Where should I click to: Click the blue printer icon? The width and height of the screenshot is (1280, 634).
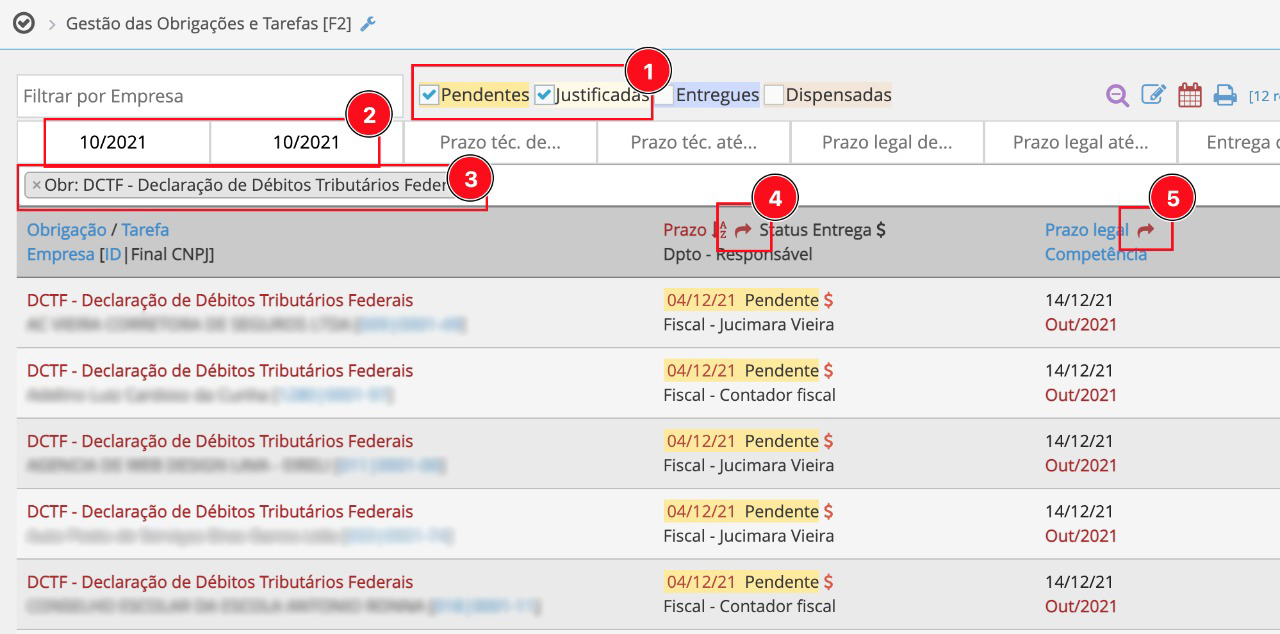click(x=1225, y=96)
